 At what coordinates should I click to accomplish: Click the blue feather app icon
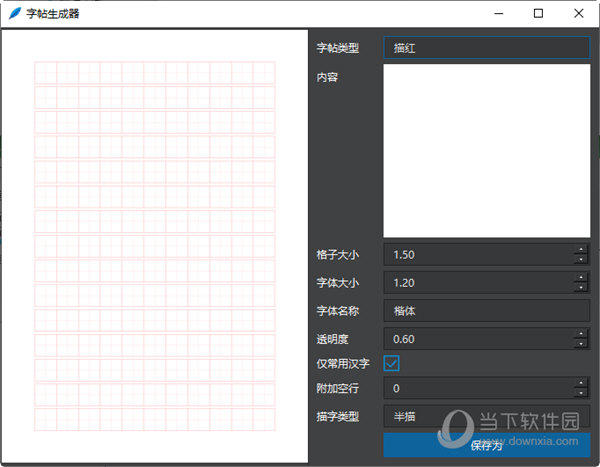[x=15, y=13]
